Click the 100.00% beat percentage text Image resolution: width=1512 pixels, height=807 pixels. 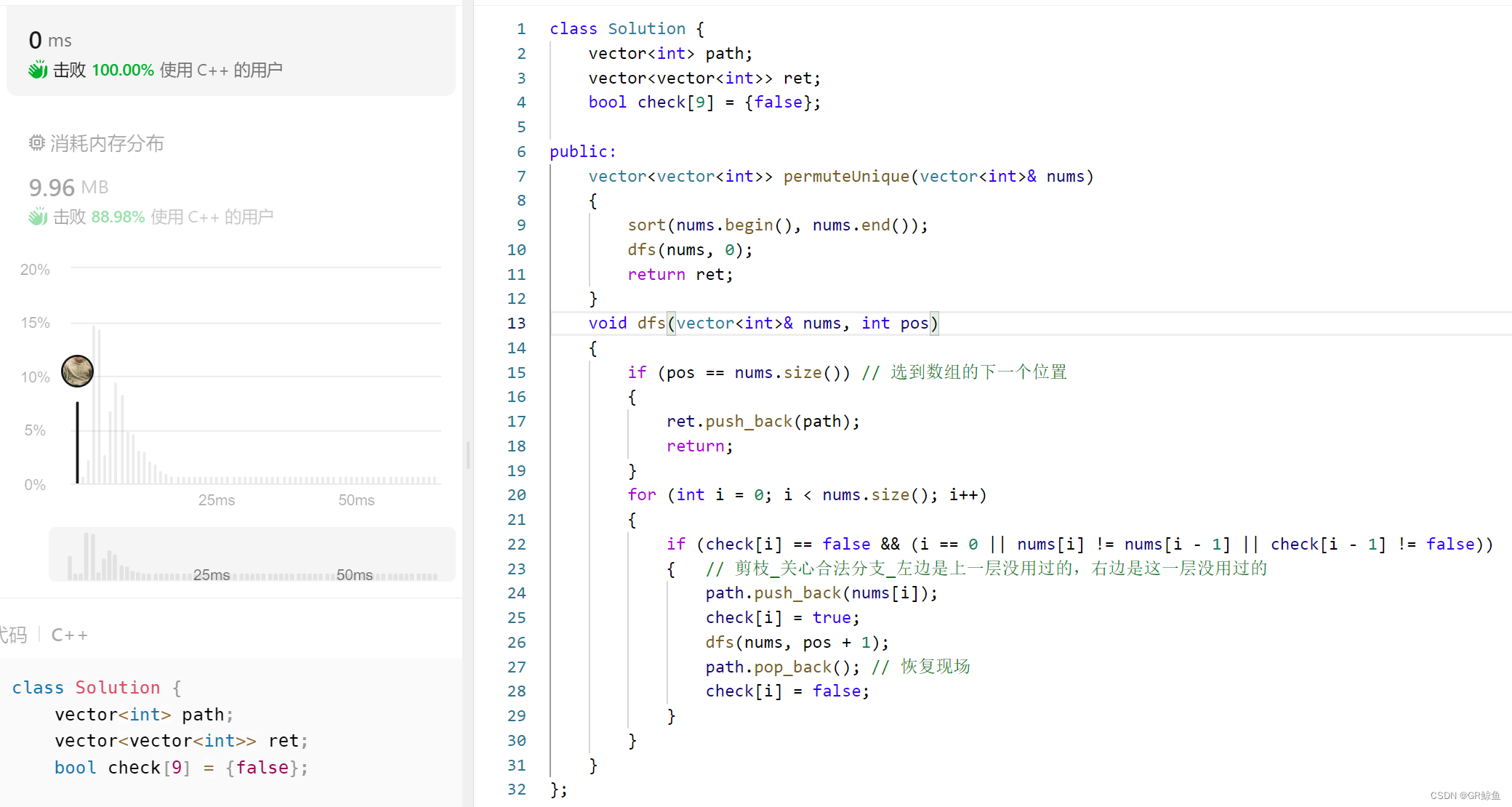coord(122,70)
